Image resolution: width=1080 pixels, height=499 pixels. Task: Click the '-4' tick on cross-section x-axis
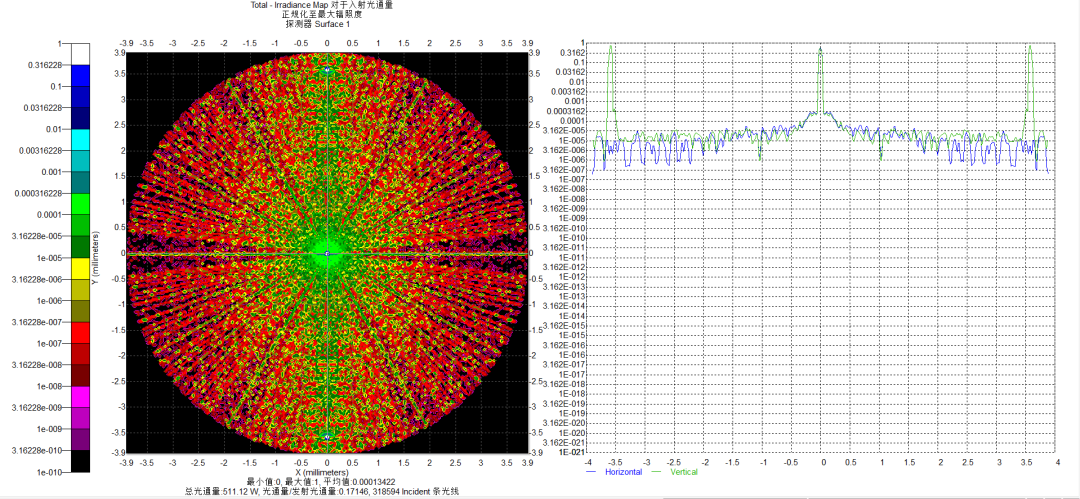coord(588,460)
